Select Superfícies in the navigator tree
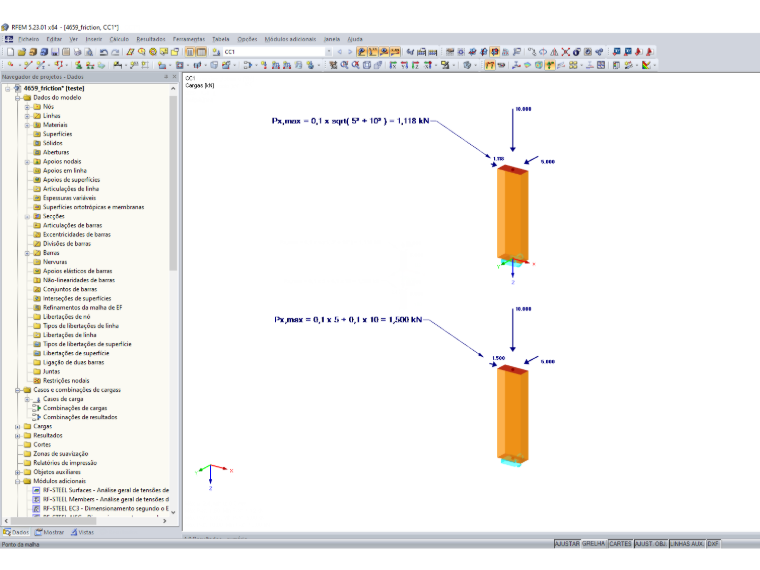The height and width of the screenshot is (570, 760). click(x=57, y=134)
